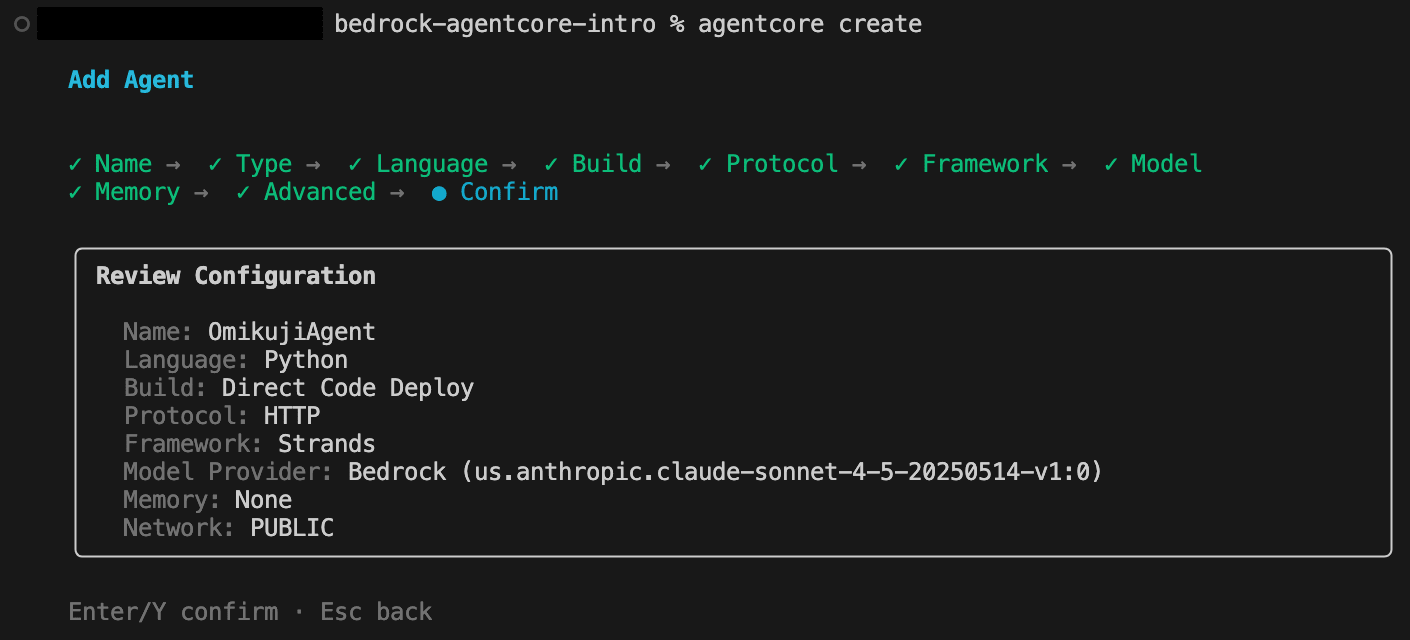1410x640 pixels.
Task: Click the agentcore create command text
Action: click(810, 24)
